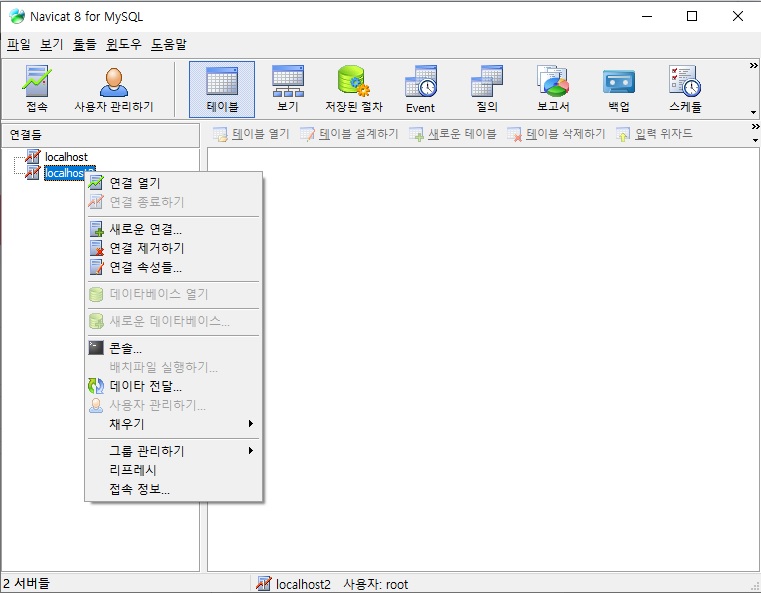Open the 보고서 report toolbar icon
This screenshot has width=761, height=593.
point(553,89)
